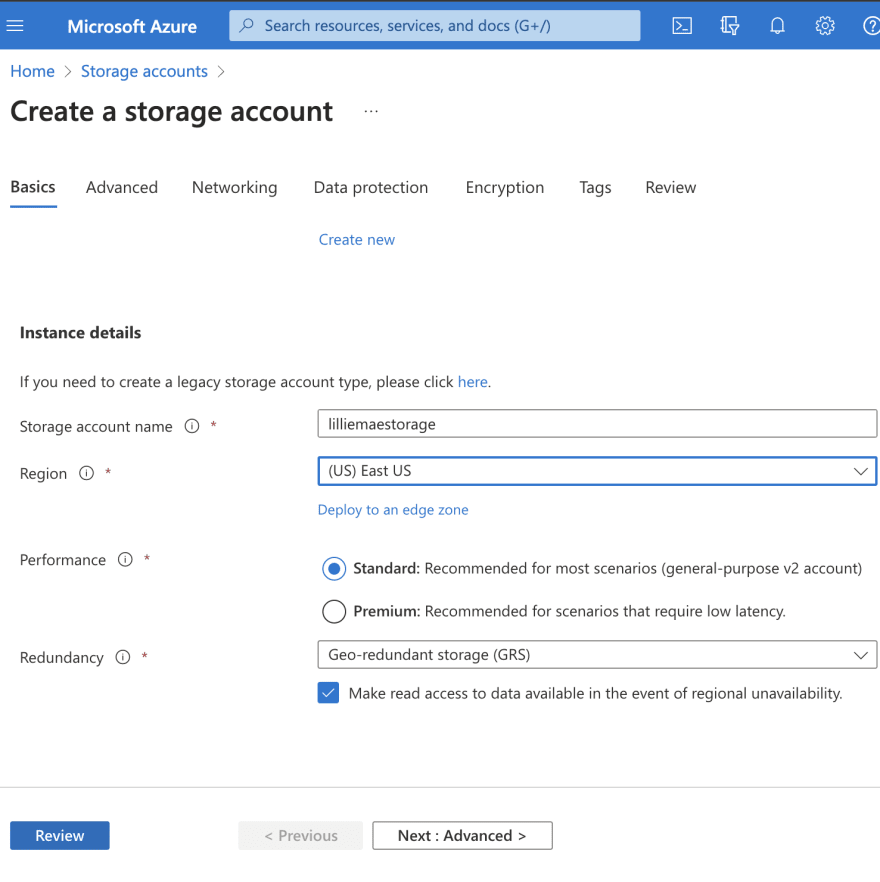Image resolution: width=880 pixels, height=882 pixels.
Task: Go to Home breadcrumb
Action: pyautogui.click(x=33, y=71)
